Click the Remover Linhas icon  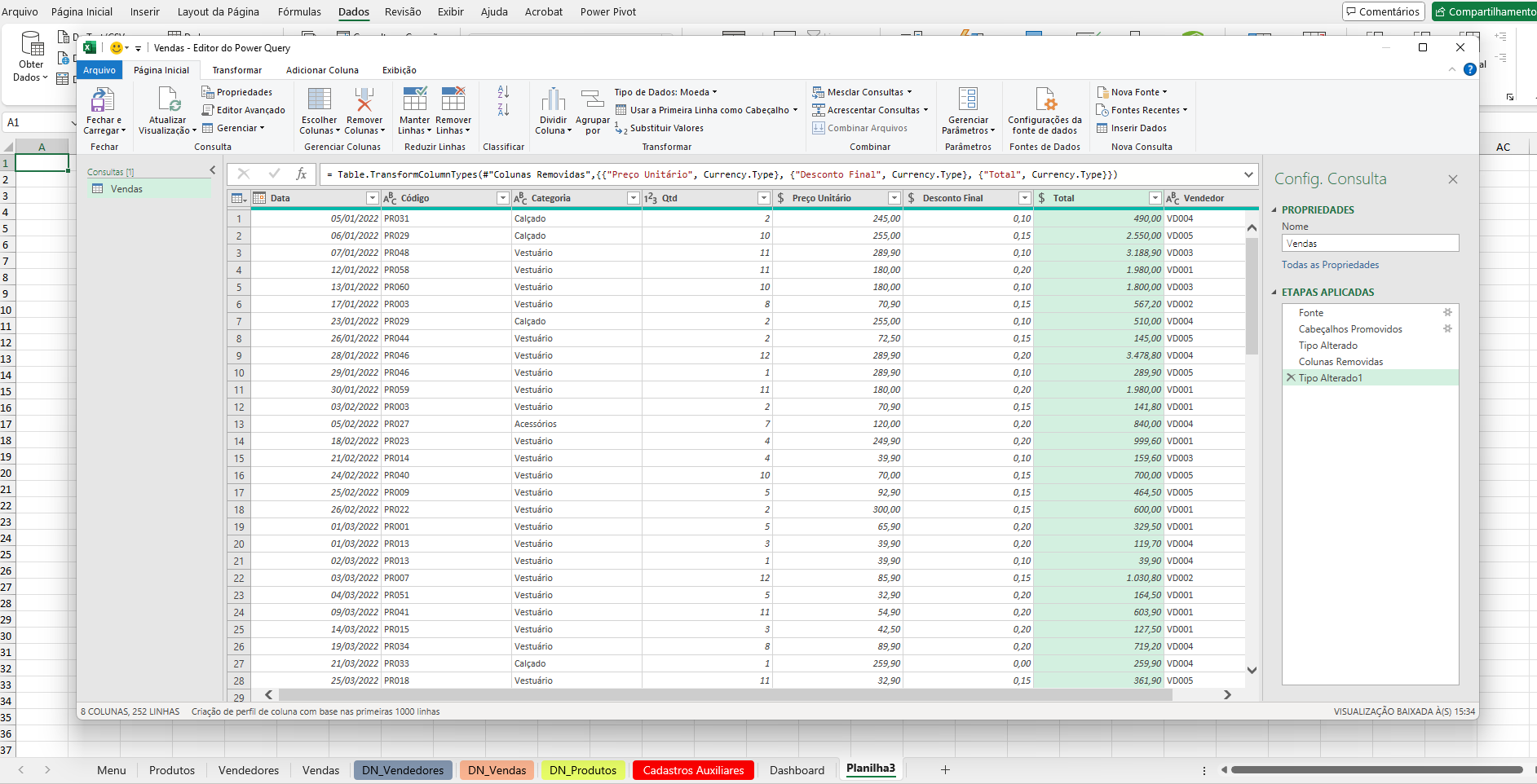click(453, 99)
